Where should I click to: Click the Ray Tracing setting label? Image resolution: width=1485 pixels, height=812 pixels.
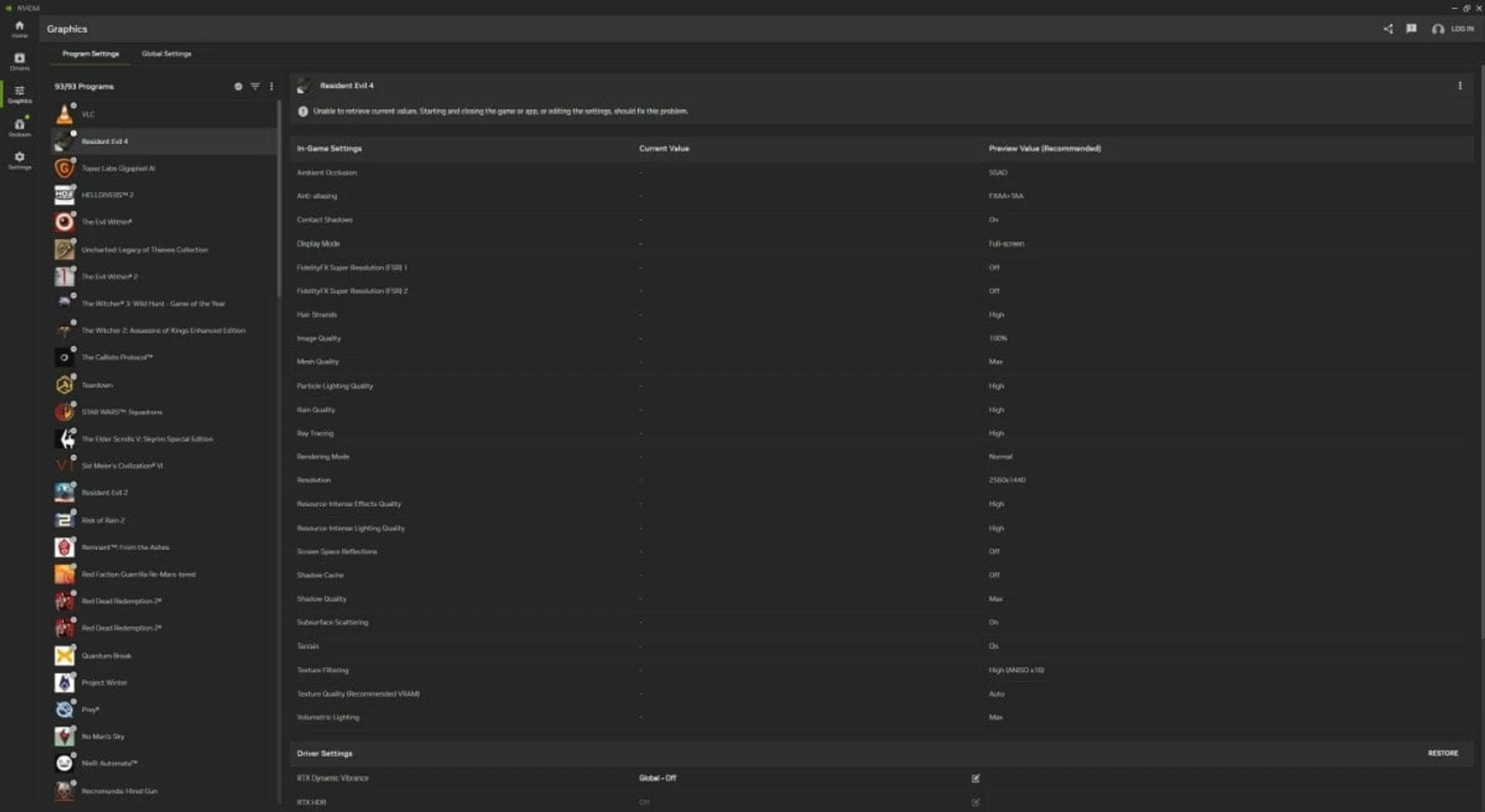315,434
